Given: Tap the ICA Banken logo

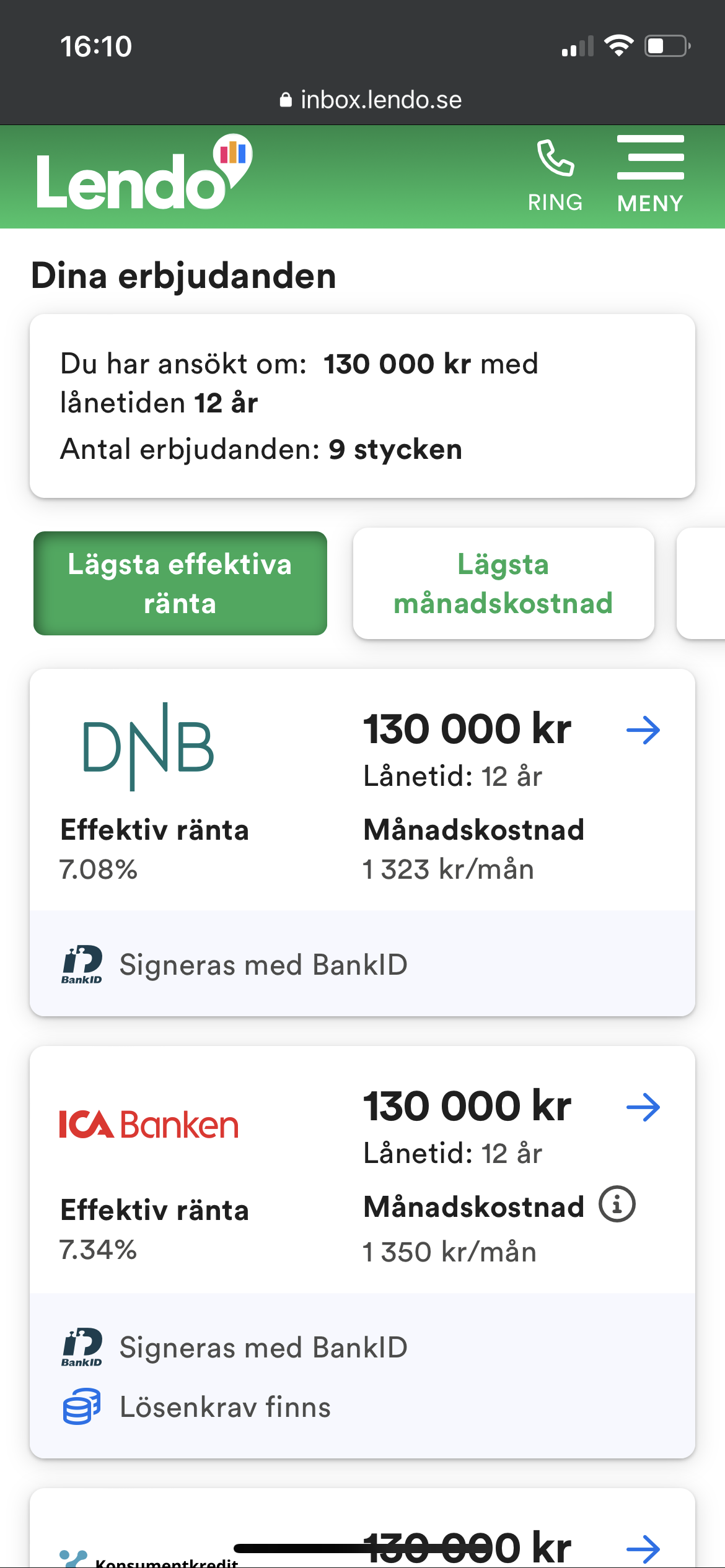Looking at the screenshot, I should [x=149, y=1125].
